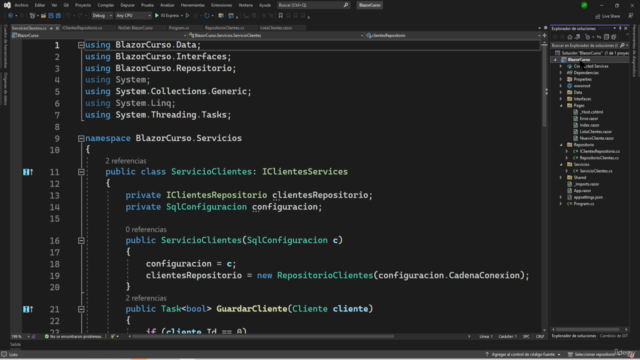Pin the ServicioClientes.cs tab
Screen dimensions: 640x360
point(51,28)
